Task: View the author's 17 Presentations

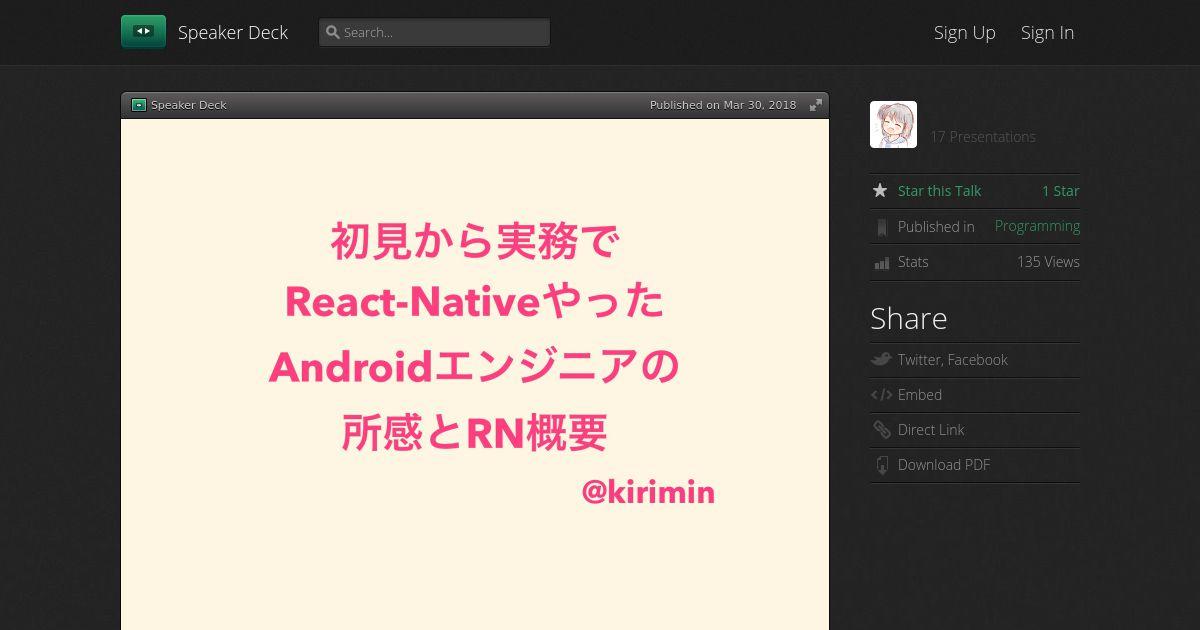Action: (x=983, y=137)
